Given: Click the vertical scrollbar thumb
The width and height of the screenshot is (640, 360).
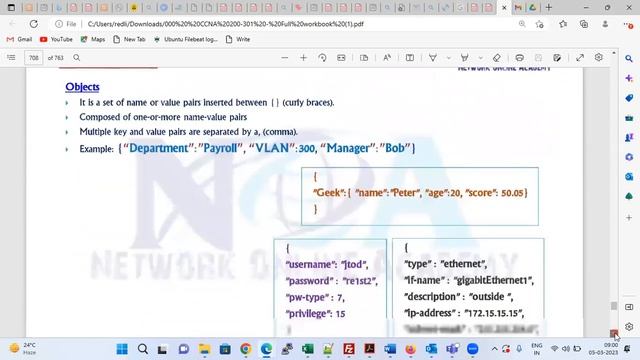Looking at the screenshot, I should (x=614, y=305).
